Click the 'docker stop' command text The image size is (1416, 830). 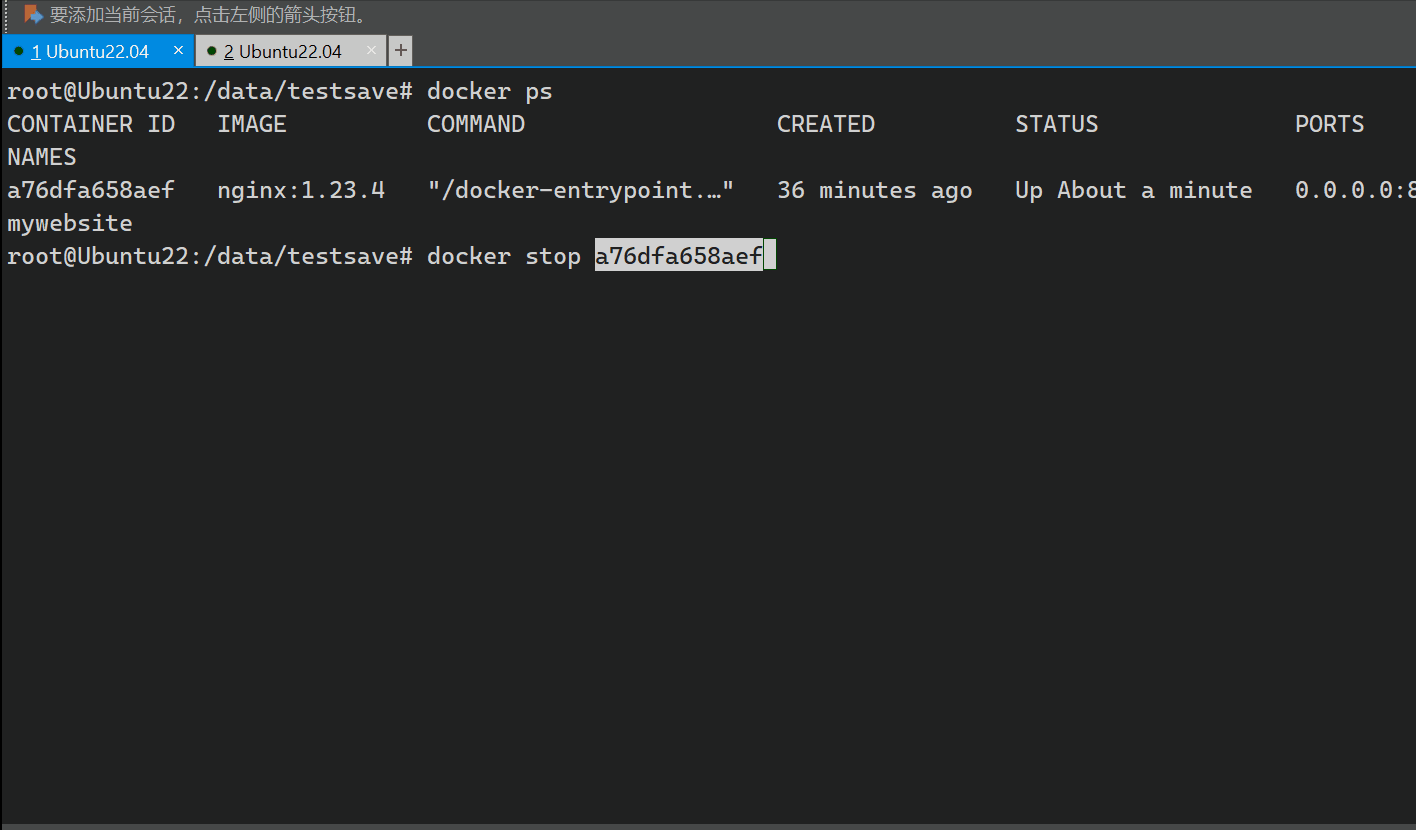click(x=504, y=256)
